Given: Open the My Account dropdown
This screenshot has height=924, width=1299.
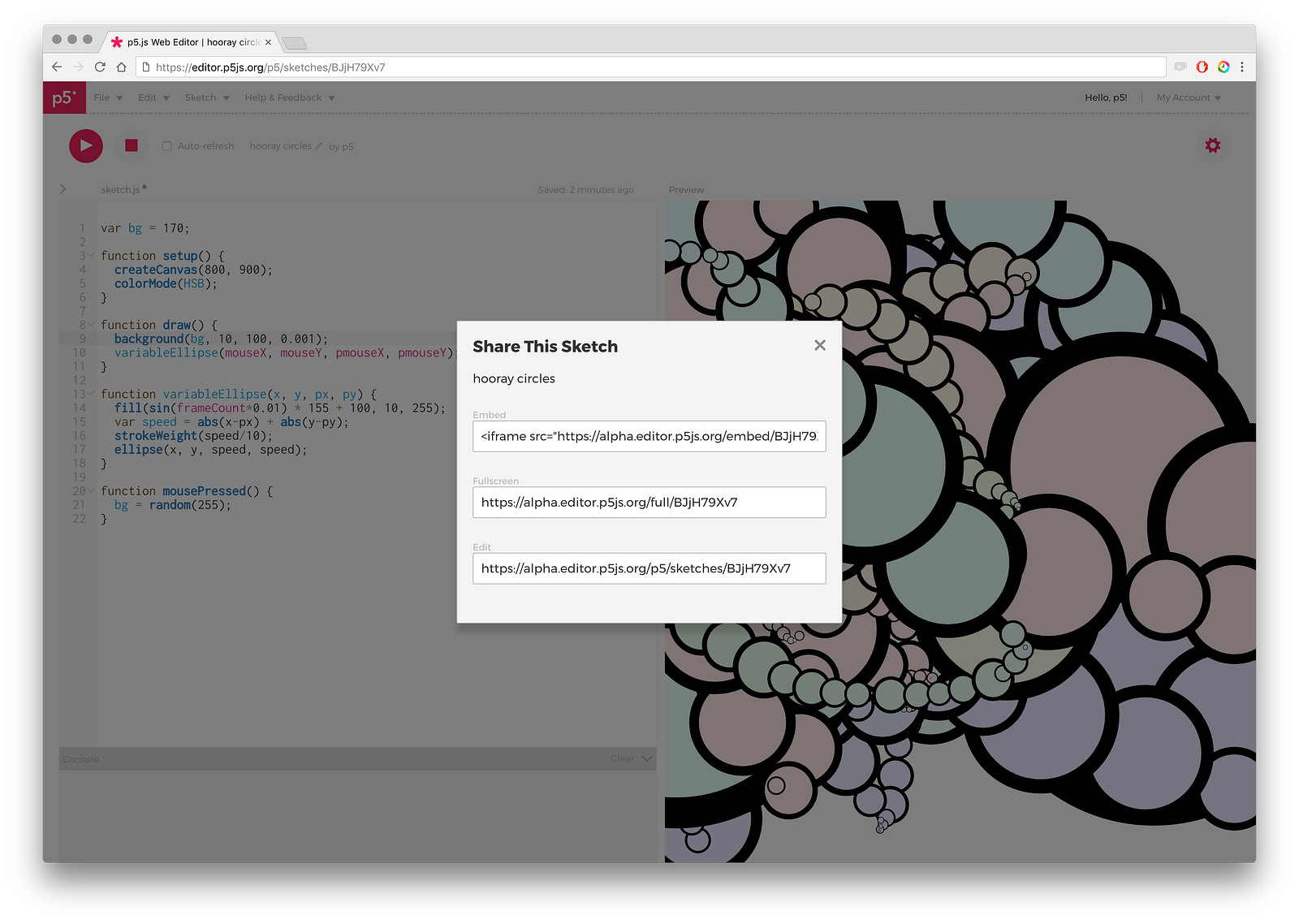Looking at the screenshot, I should (1189, 97).
